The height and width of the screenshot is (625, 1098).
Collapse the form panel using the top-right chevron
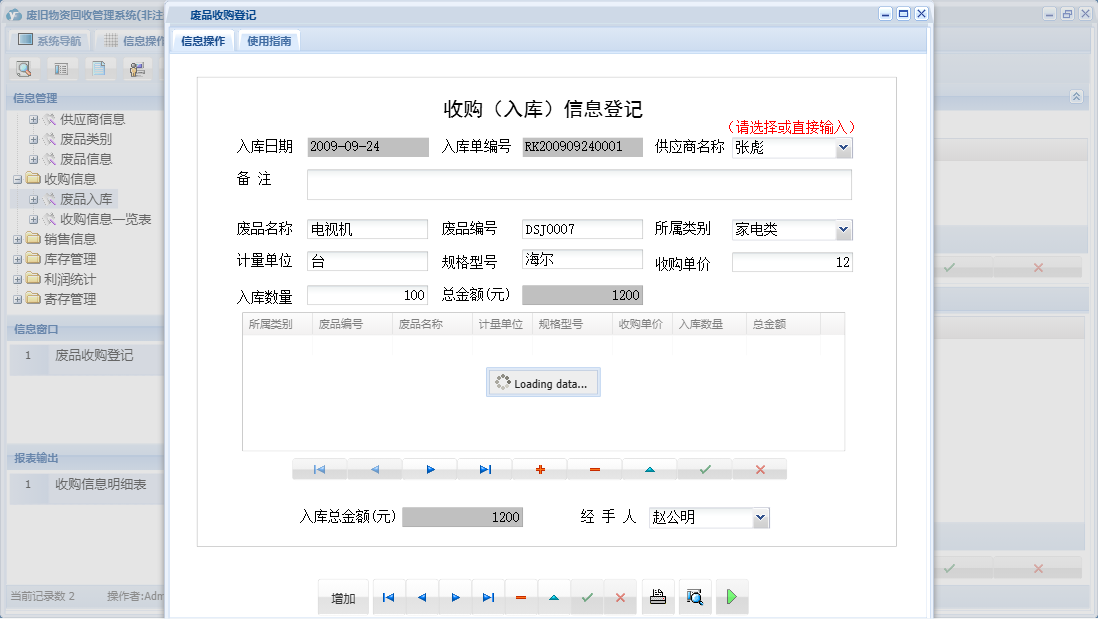1075,97
